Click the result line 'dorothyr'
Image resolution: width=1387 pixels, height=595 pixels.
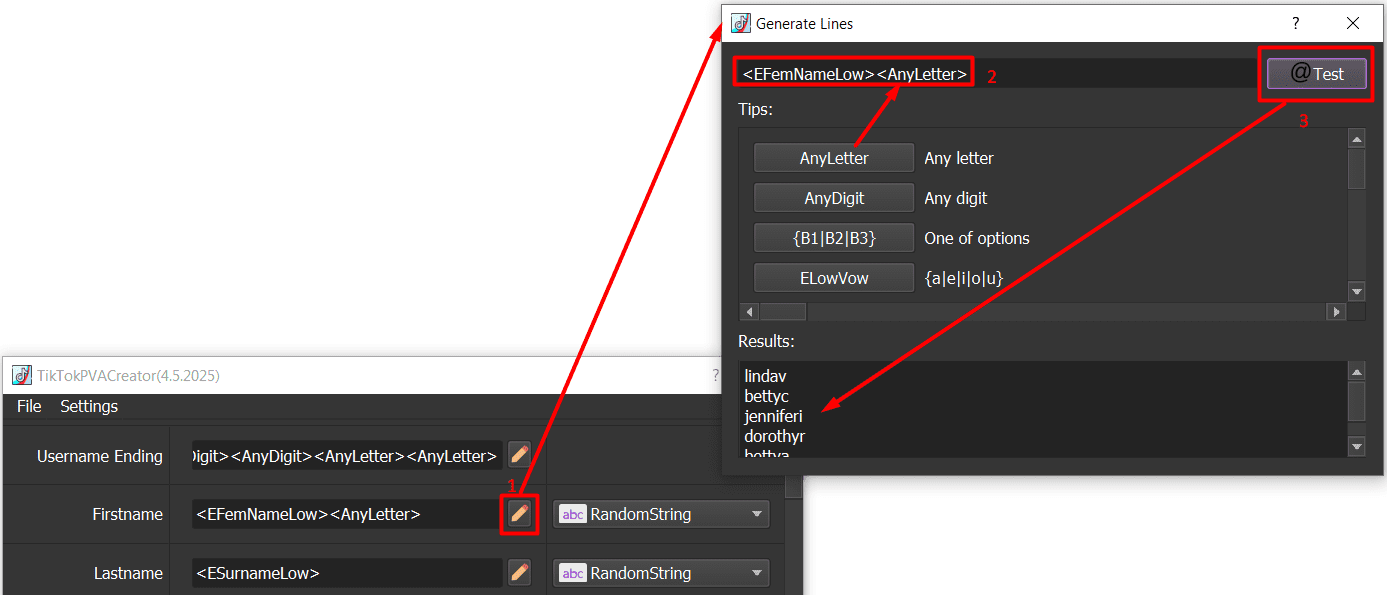[774, 436]
